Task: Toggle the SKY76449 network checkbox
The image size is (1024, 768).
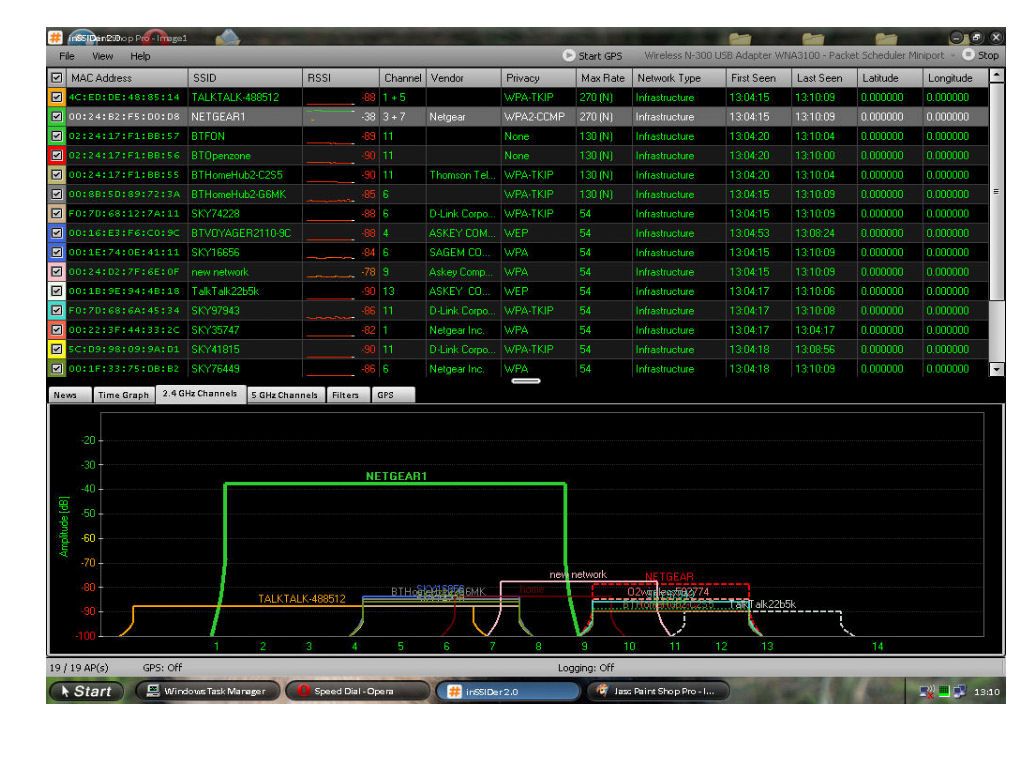Action: click(x=57, y=369)
